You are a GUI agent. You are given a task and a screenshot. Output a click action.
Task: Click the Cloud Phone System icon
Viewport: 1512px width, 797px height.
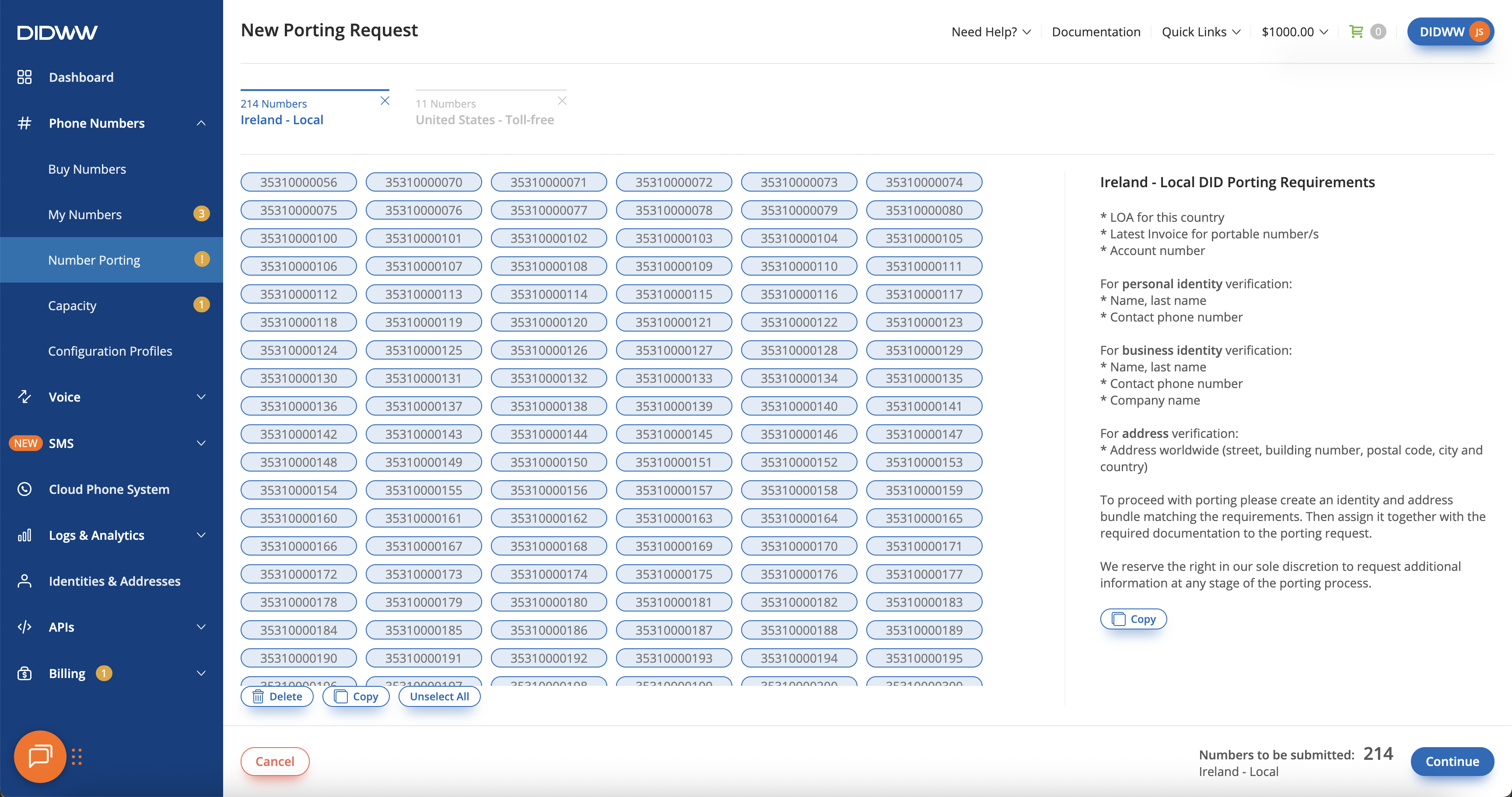click(x=24, y=489)
